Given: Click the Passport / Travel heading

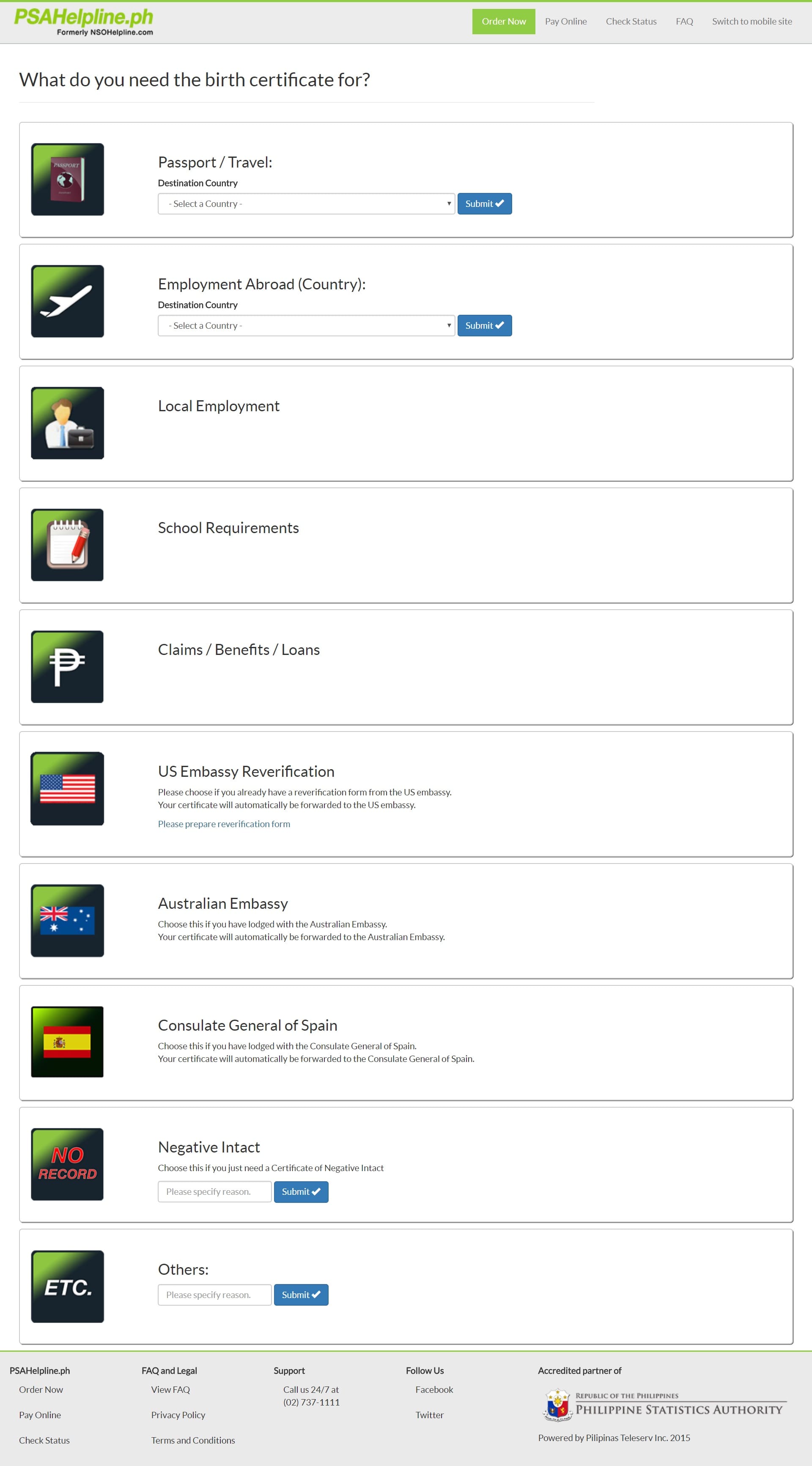Looking at the screenshot, I should 215,162.
